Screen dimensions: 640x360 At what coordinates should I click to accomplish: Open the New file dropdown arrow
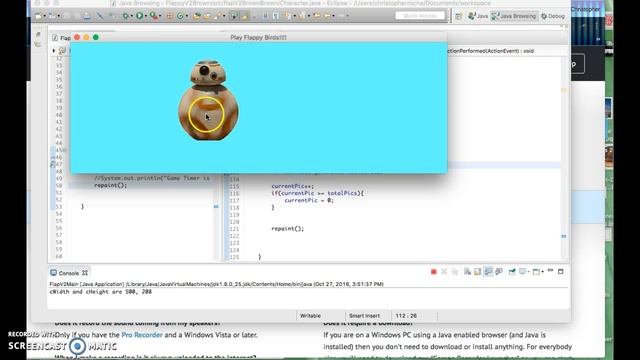(44, 16)
